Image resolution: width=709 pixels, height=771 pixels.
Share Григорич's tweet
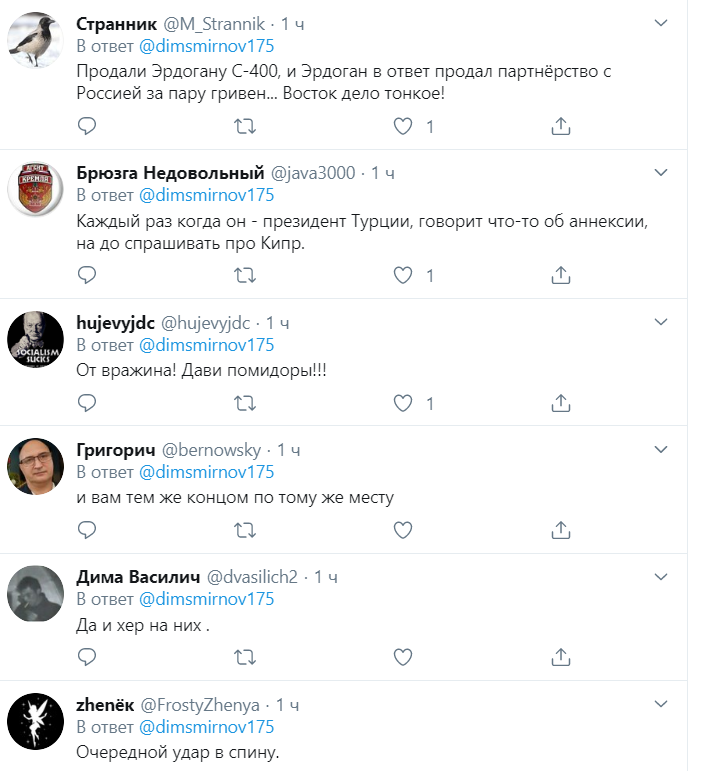561,529
